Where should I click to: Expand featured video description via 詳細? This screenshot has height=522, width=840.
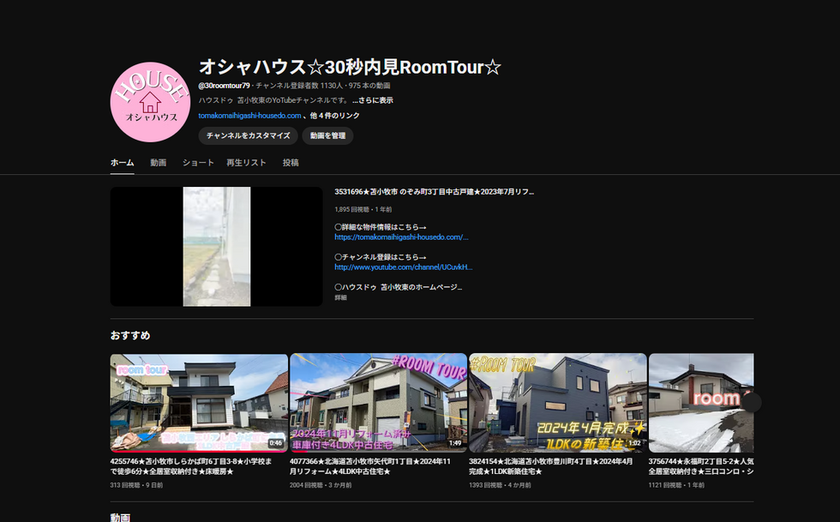tap(341, 297)
